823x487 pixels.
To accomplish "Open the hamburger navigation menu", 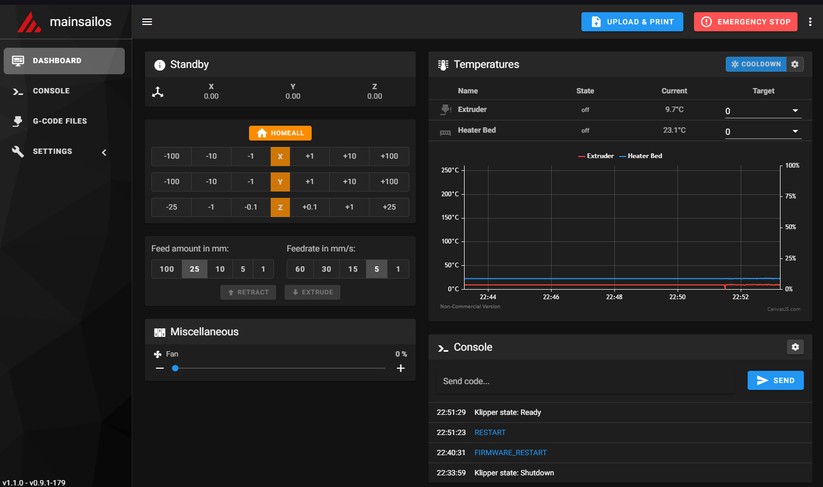I will click(147, 21).
